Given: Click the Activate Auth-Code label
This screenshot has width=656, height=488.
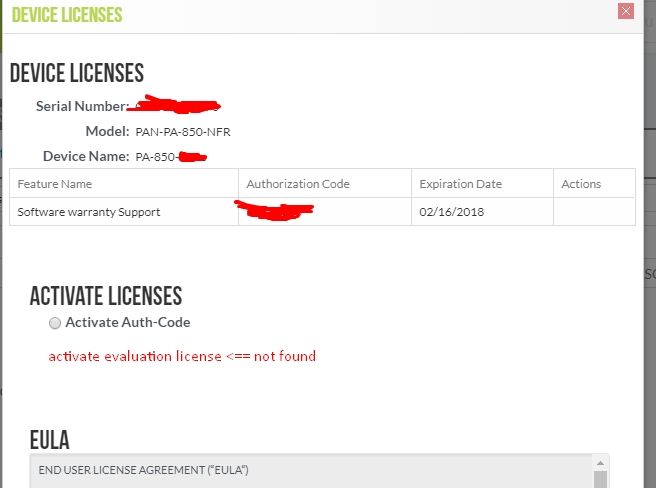Looking at the screenshot, I should 128,322.
